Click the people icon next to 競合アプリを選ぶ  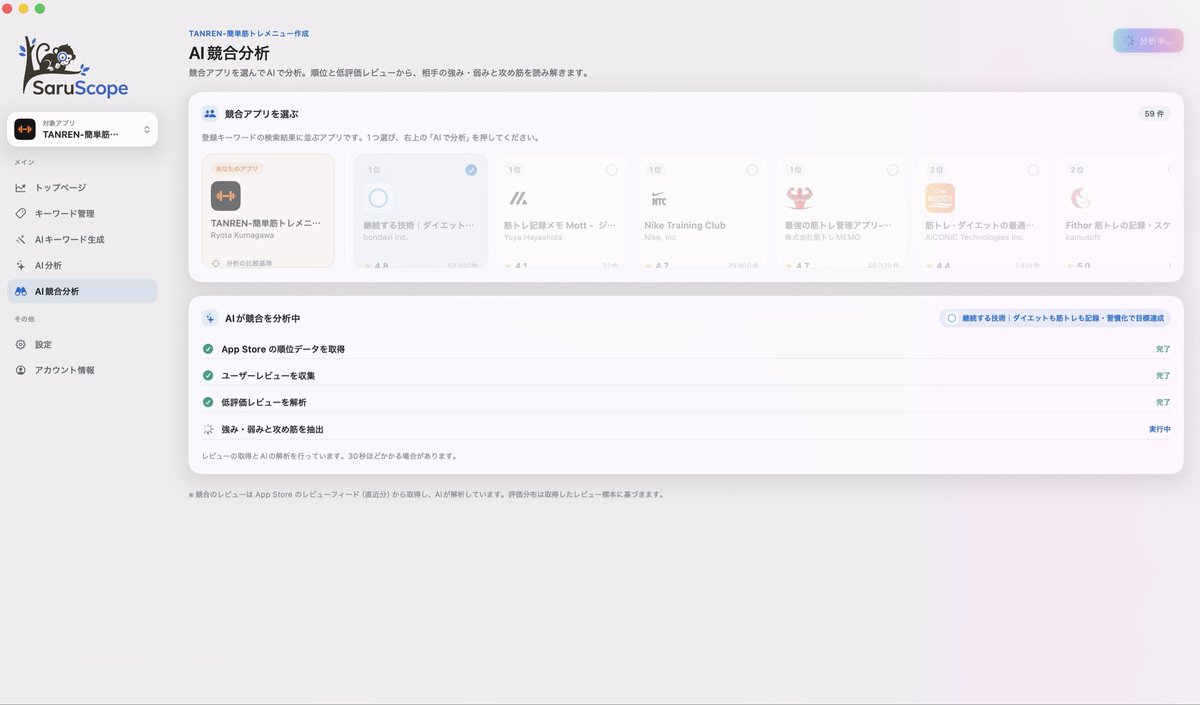coord(210,114)
